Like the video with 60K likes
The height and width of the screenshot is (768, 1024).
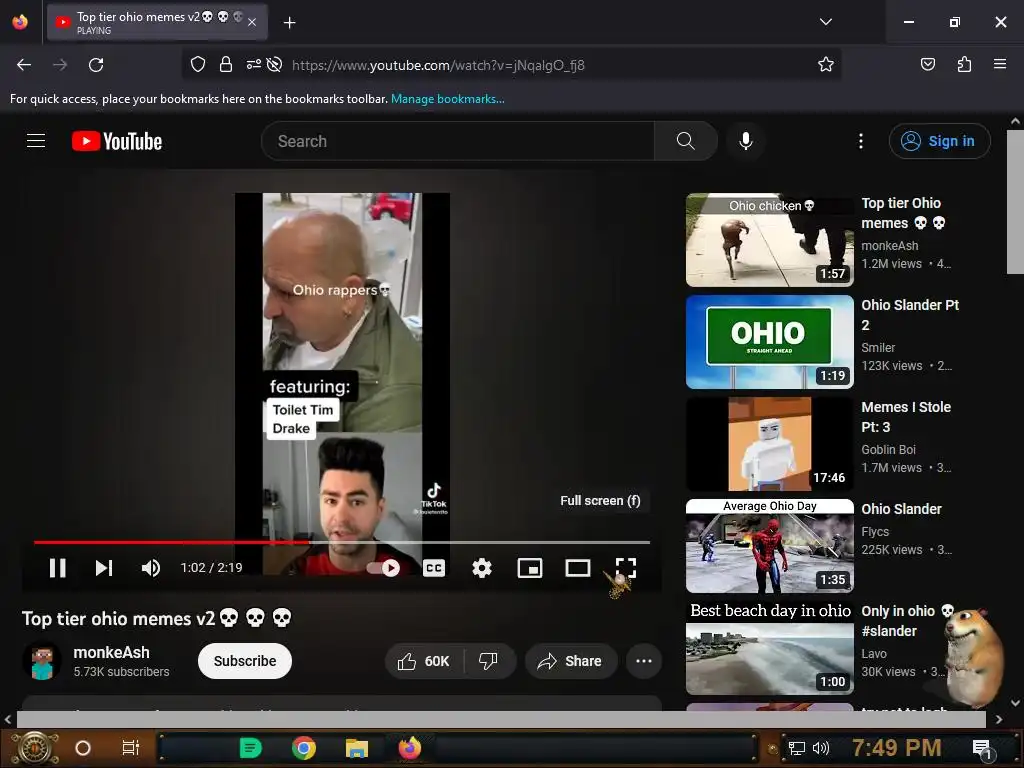424,661
